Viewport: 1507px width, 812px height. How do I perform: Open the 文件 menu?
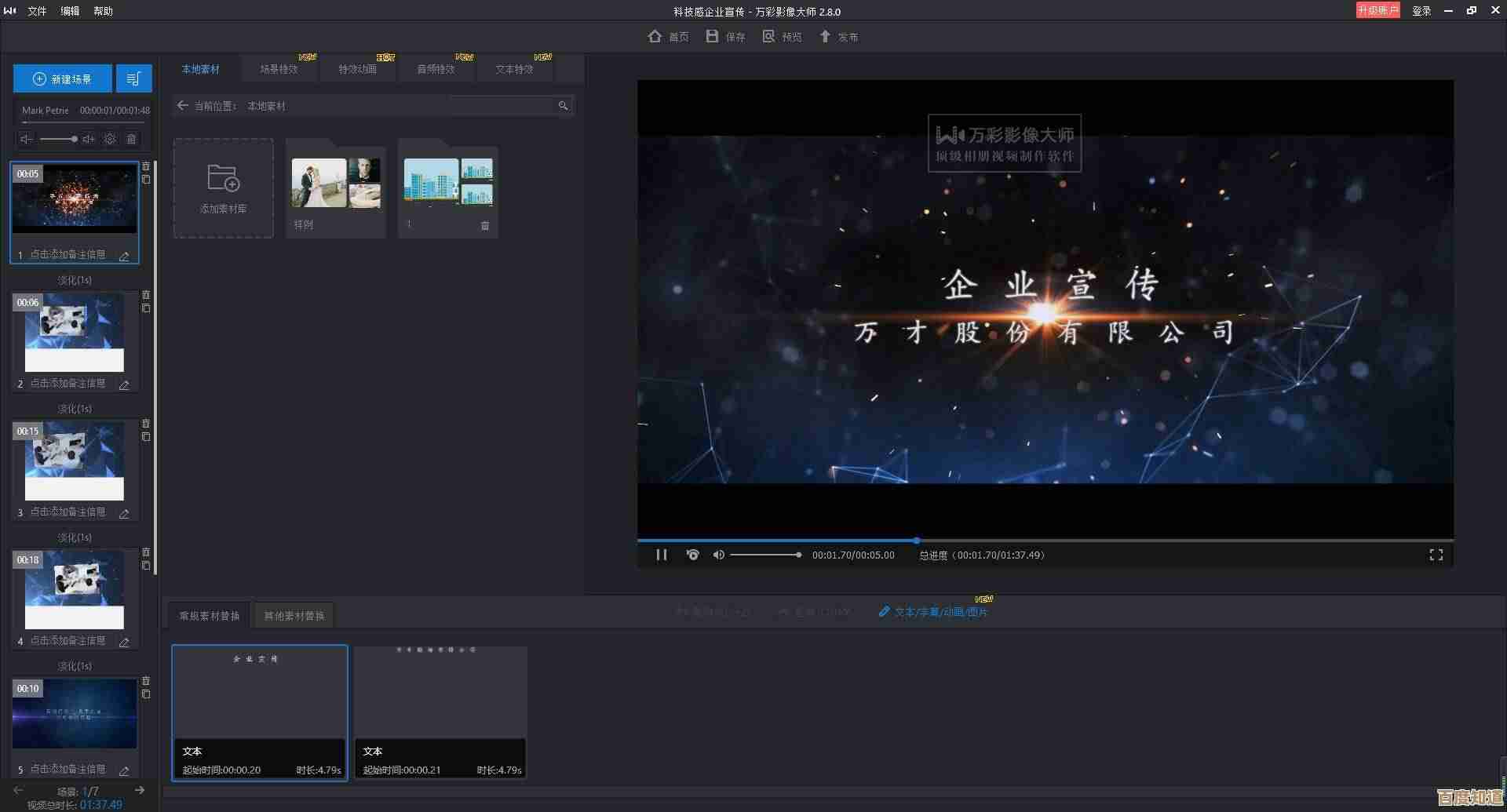(x=37, y=11)
